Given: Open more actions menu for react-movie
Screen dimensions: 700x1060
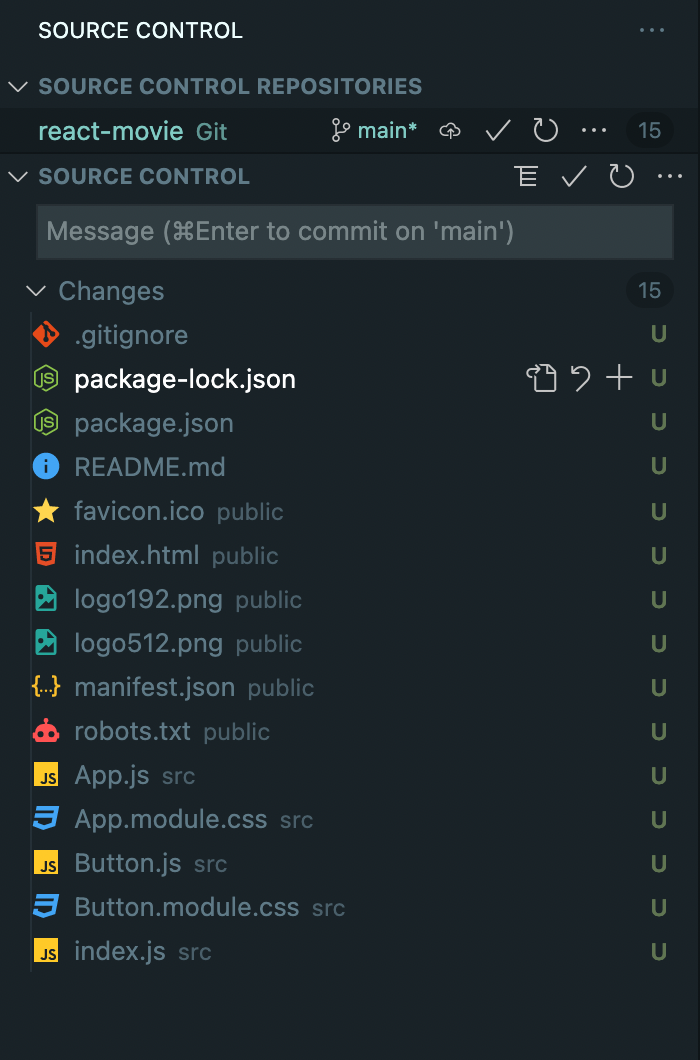Looking at the screenshot, I should click(594, 130).
